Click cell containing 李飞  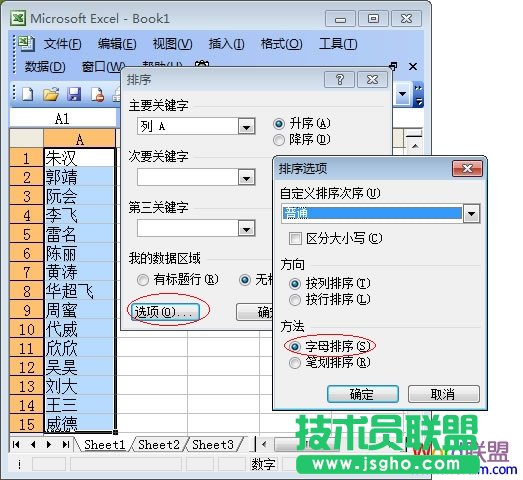pos(80,215)
